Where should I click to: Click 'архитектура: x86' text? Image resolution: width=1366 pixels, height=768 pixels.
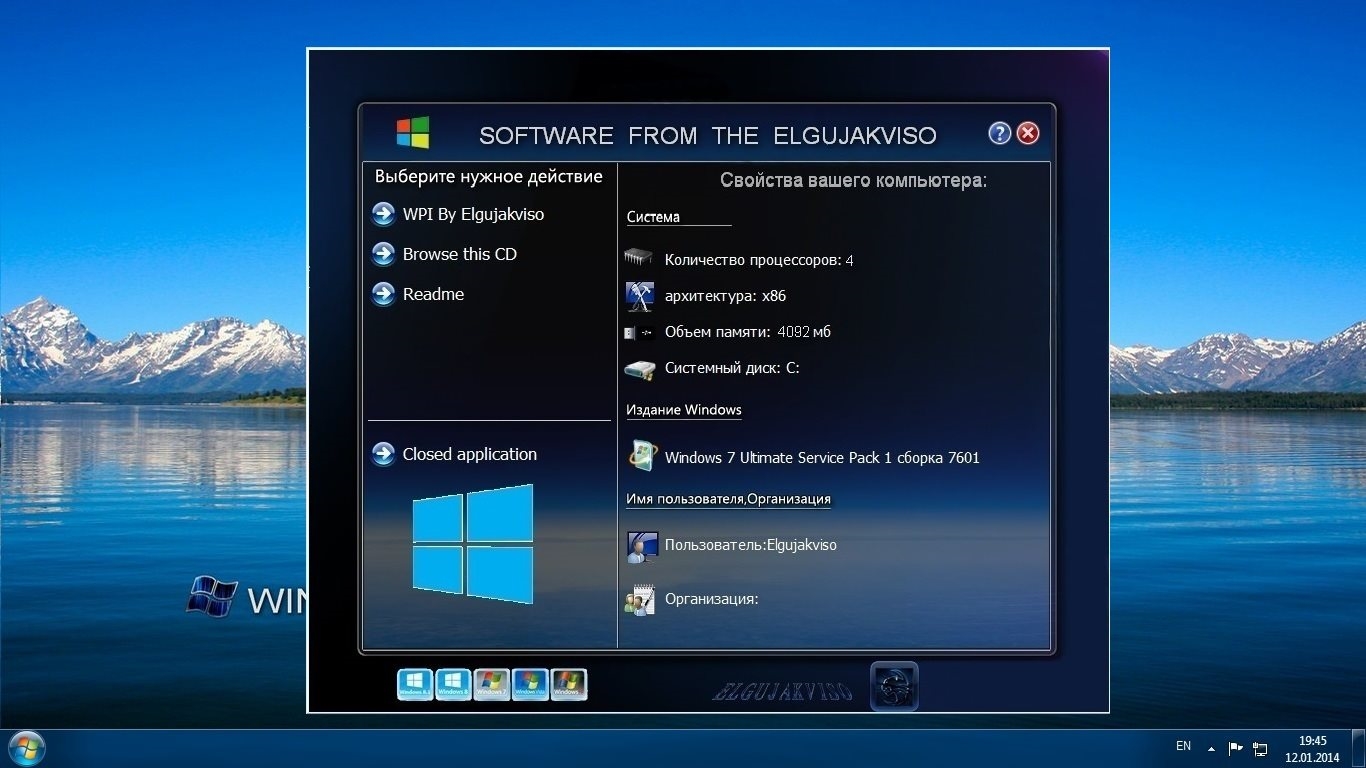point(725,296)
